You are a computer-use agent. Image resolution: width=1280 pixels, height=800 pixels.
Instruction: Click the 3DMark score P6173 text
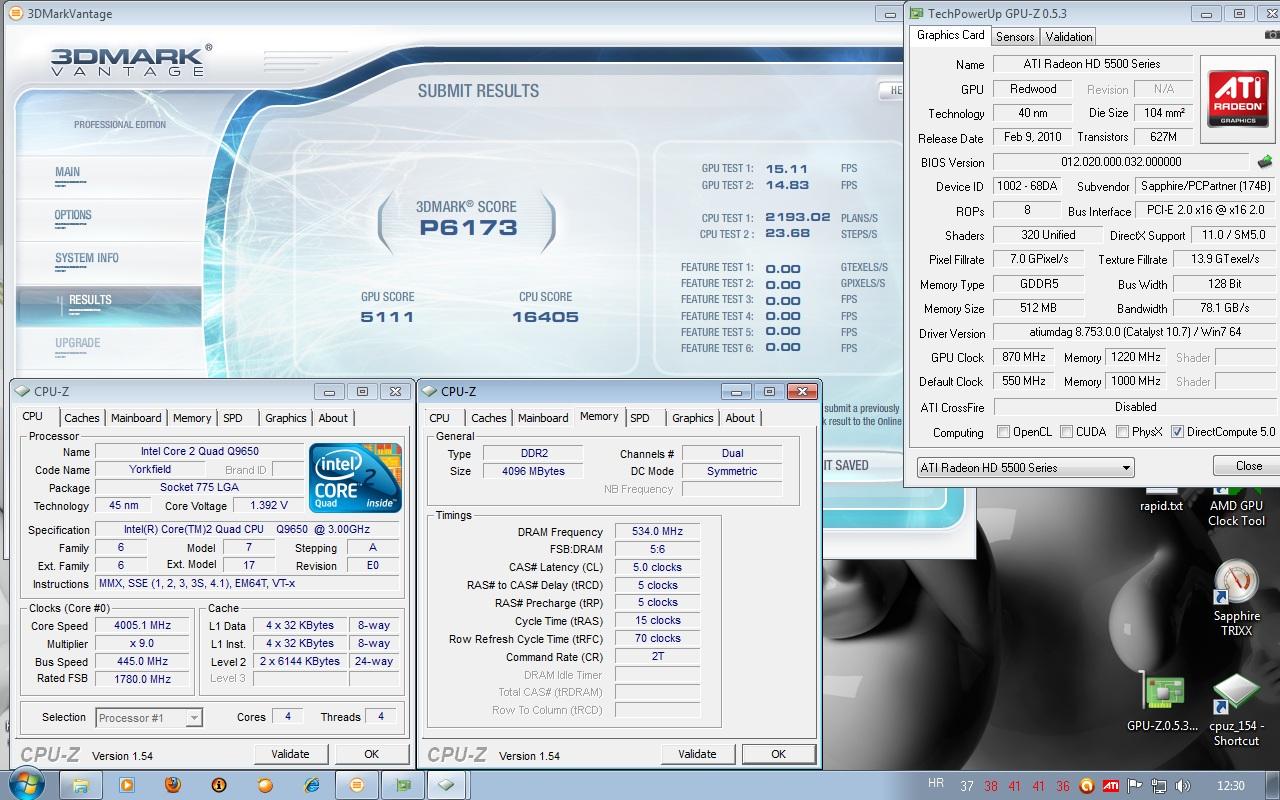(468, 228)
